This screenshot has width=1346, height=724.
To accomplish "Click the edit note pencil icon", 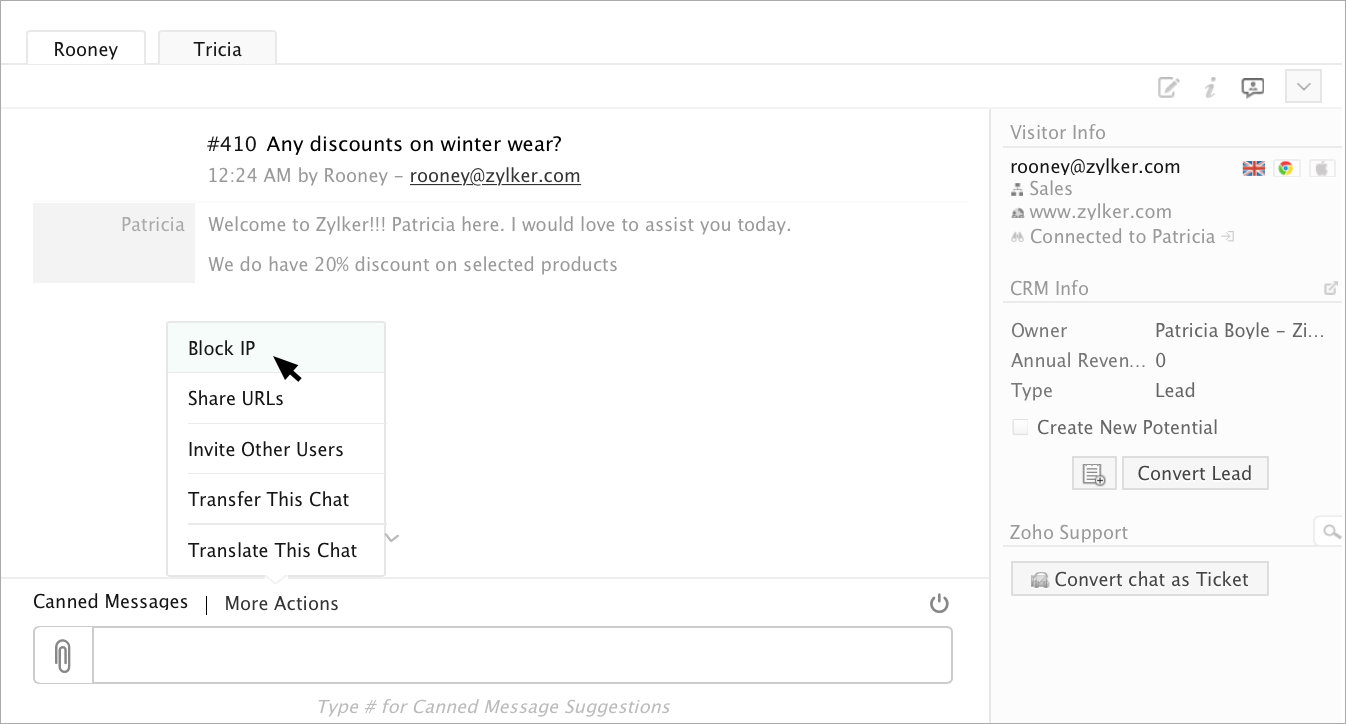I will [1168, 87].
